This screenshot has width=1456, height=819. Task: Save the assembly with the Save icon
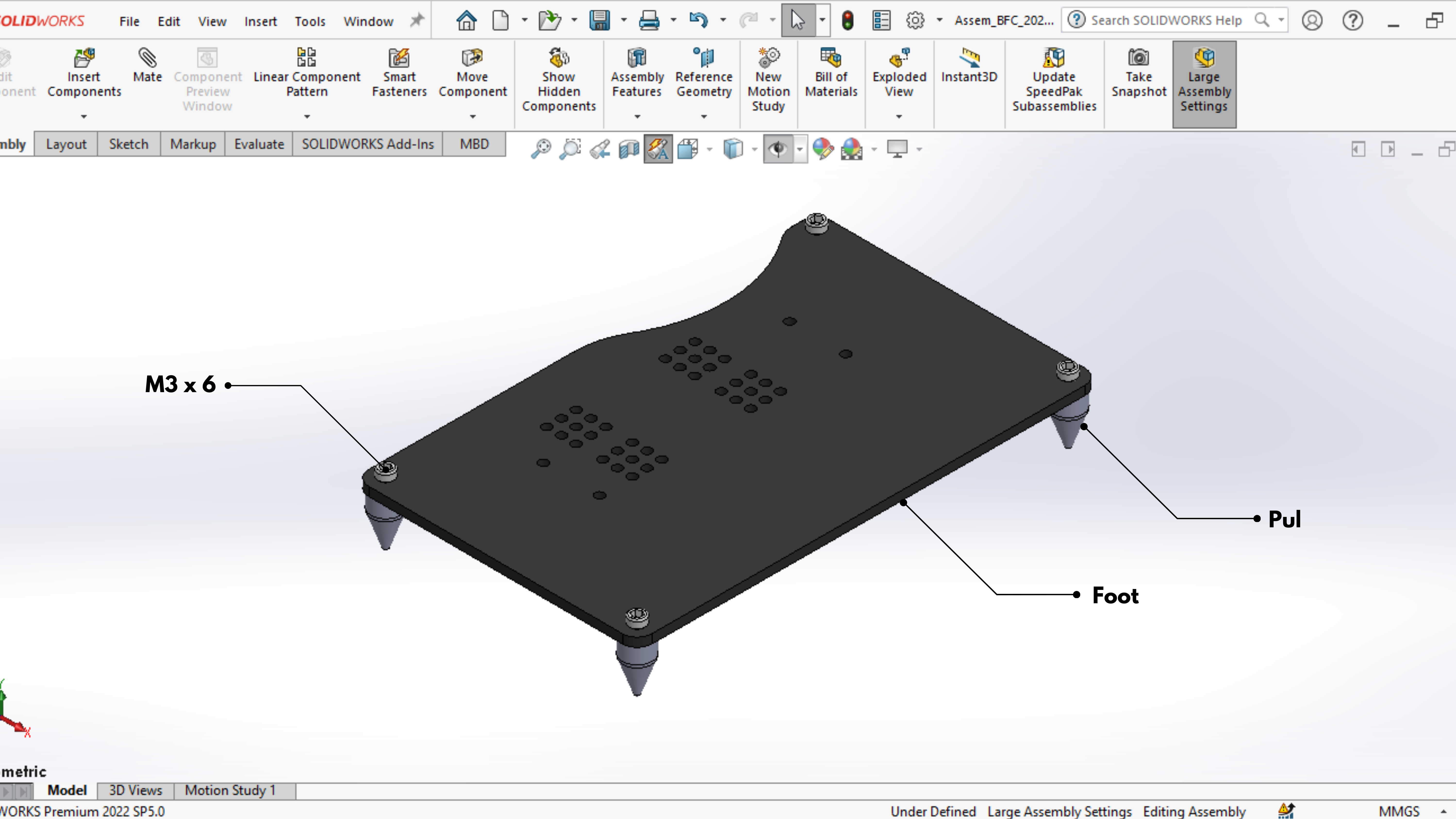click(x=599, y=20)
